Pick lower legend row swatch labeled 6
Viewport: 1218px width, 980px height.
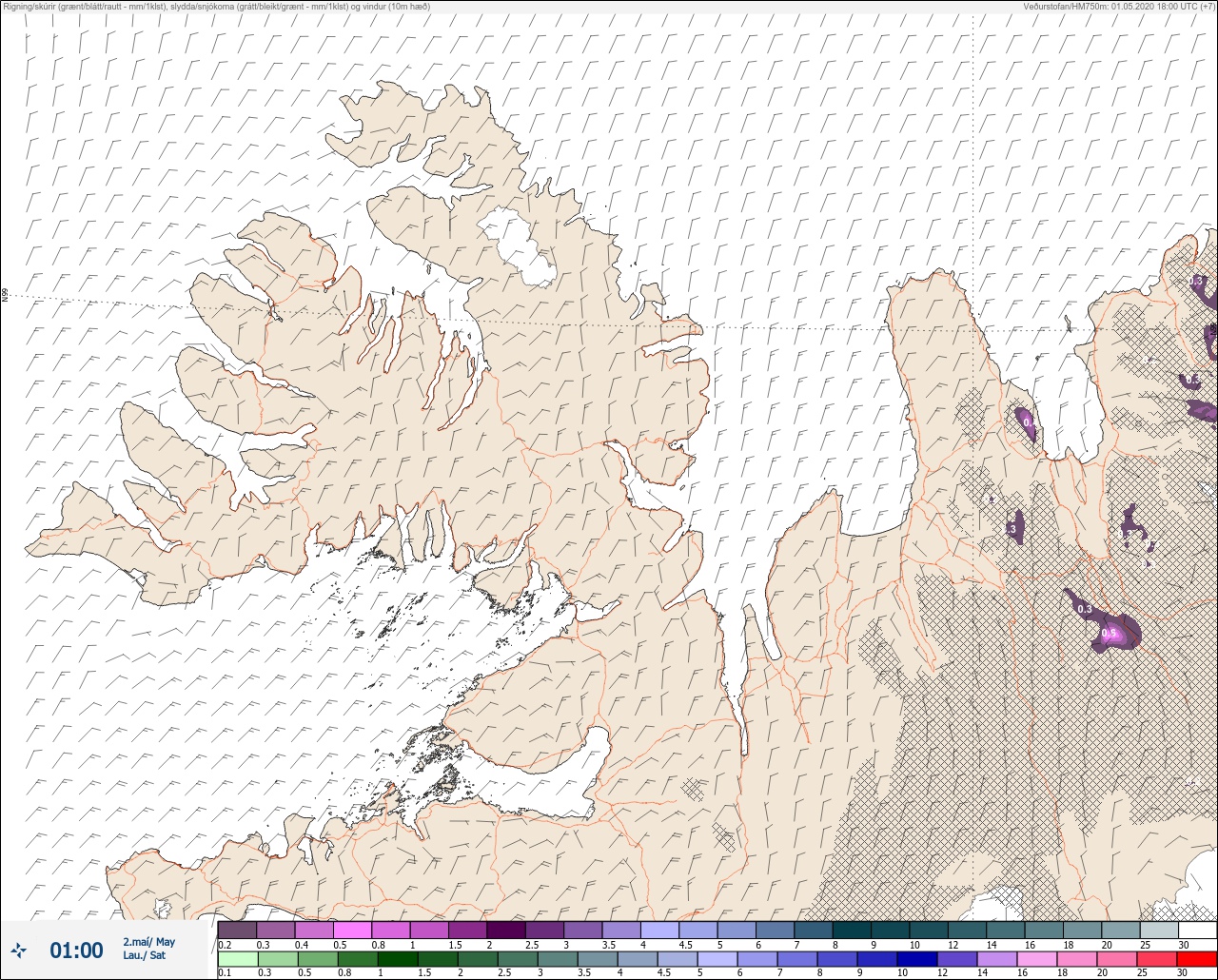point(756,958)
